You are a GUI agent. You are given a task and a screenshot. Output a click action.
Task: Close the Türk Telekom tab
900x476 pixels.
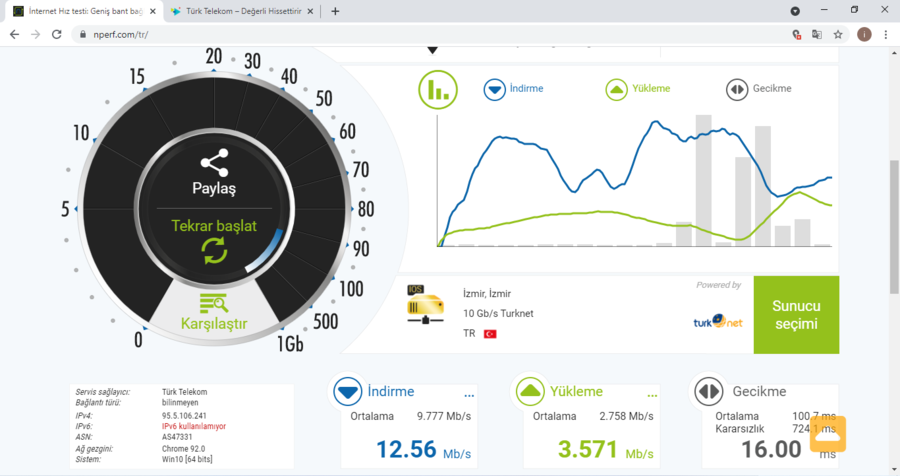coord(310,11)
